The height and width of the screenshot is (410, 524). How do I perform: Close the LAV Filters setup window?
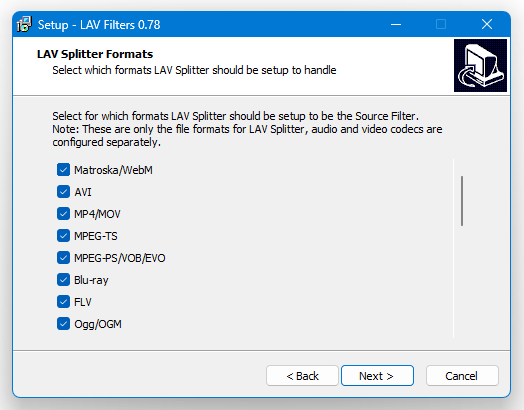pyautogui.click(x=487, y=24)
